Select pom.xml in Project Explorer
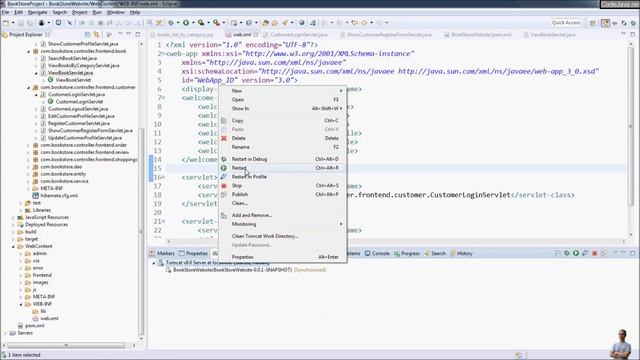Screen dimensions: 640x360 coord(35,326)
